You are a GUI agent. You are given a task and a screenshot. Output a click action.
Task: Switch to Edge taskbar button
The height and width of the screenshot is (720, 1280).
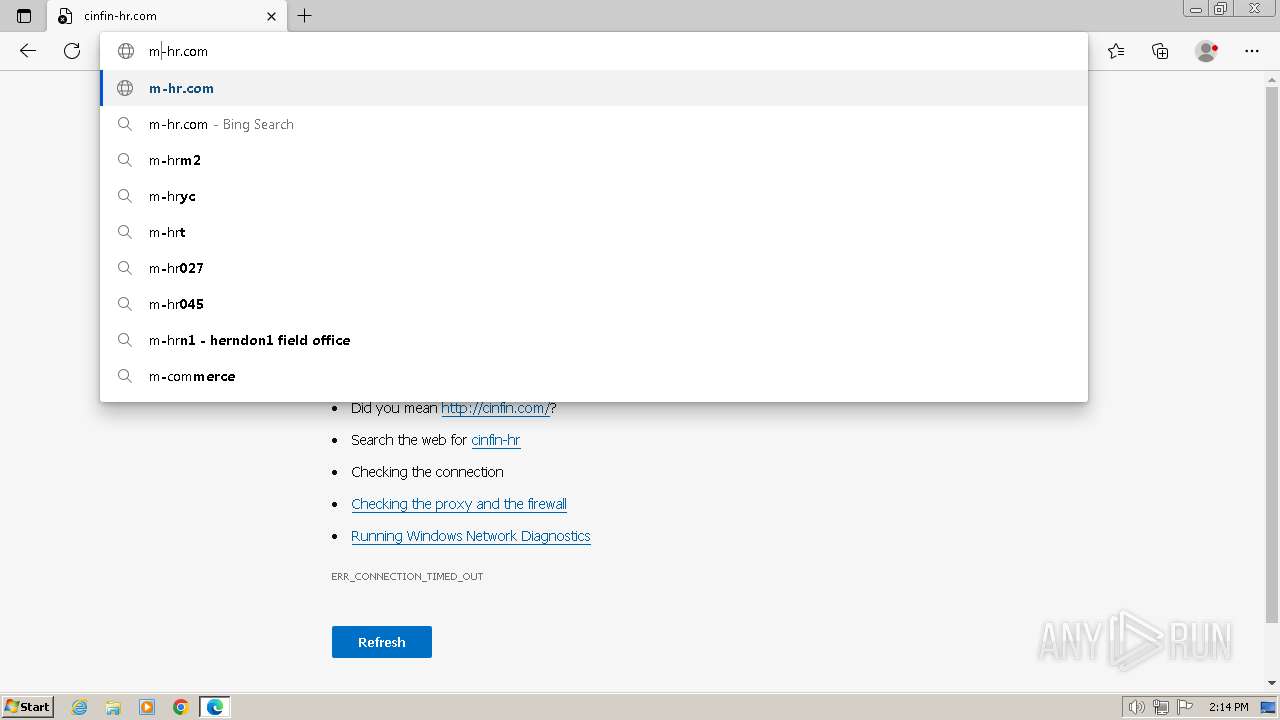coord(215,707)
